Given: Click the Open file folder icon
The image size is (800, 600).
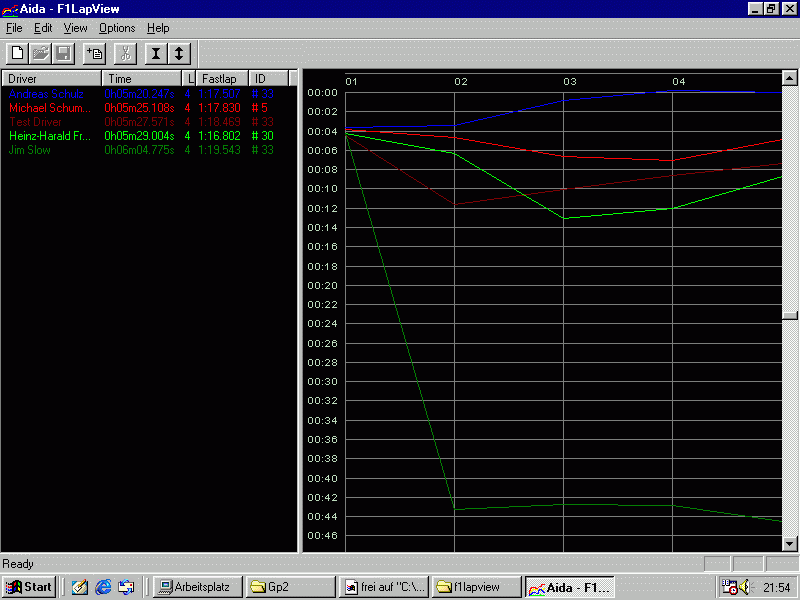Looking at the screenshot, I should point(40,53).
